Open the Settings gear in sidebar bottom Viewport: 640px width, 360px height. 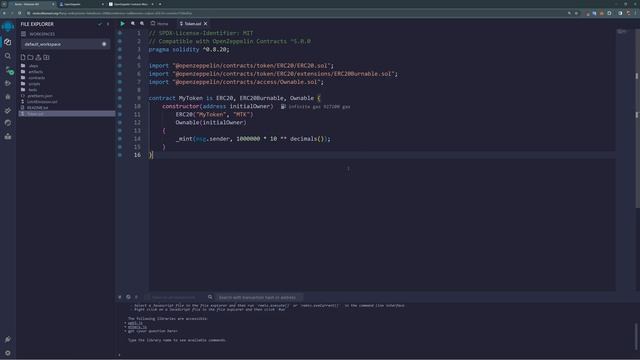click(8, 353)
